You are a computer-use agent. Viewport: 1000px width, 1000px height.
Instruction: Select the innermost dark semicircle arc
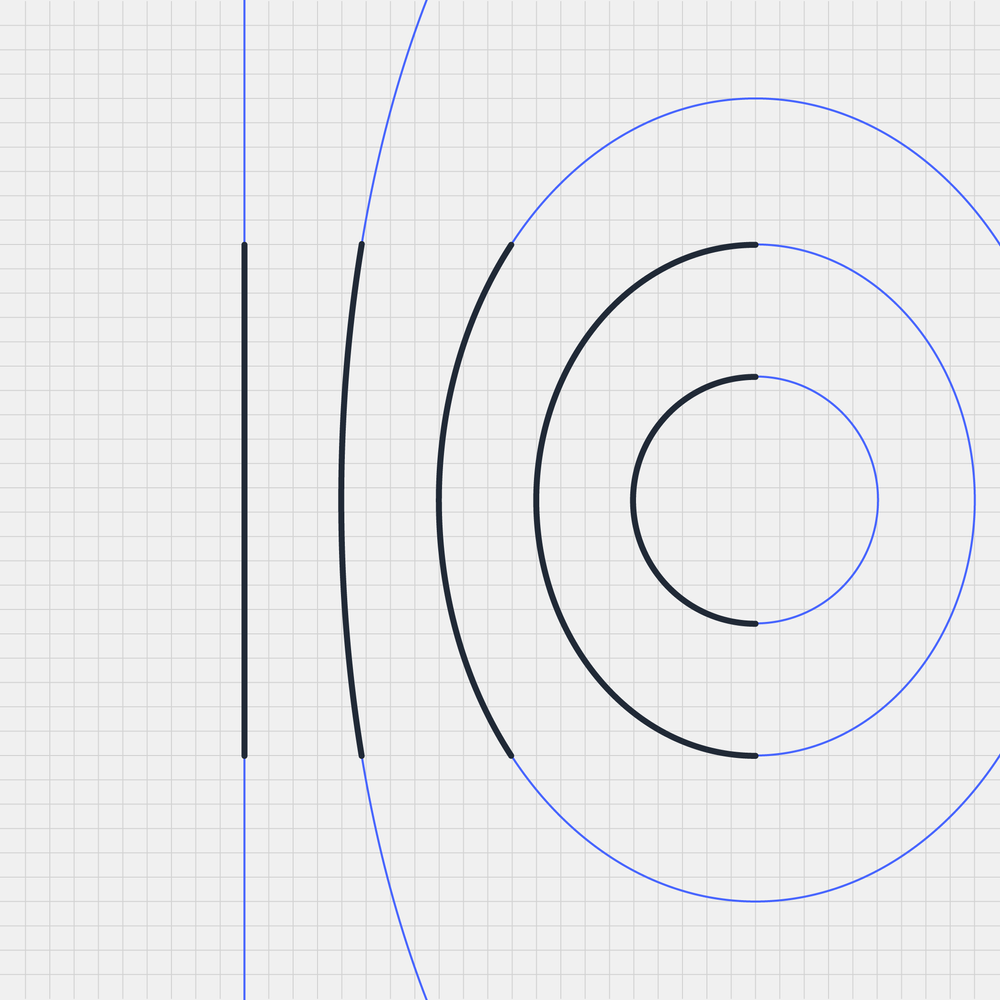[632, 500]
